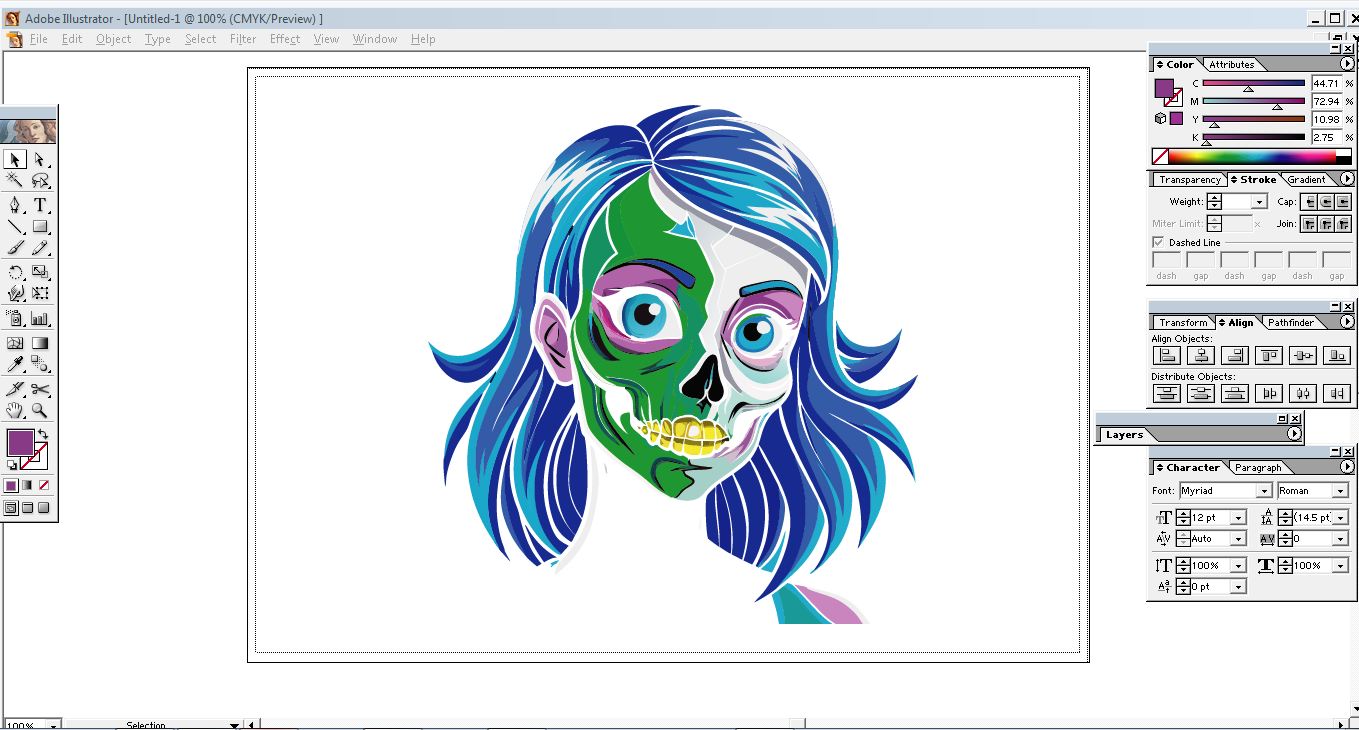The height and width of the screenshot is (730, 1359).
Task: Select the Symbol Sprayer tool
Action: (x=15, y=319)
